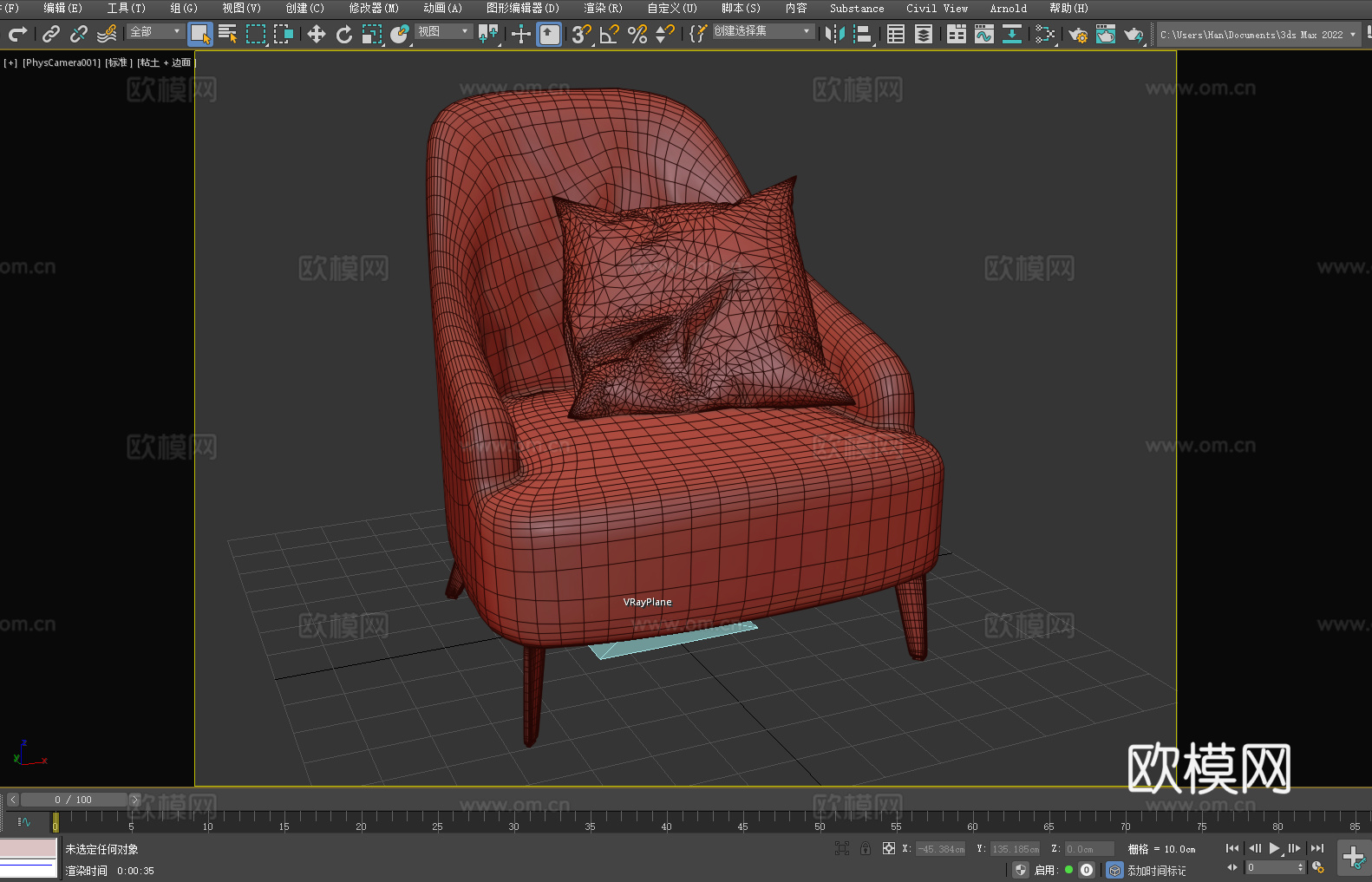
Task: Click the time slider 0 / 100 handle
Action: [x=74, y=800]
